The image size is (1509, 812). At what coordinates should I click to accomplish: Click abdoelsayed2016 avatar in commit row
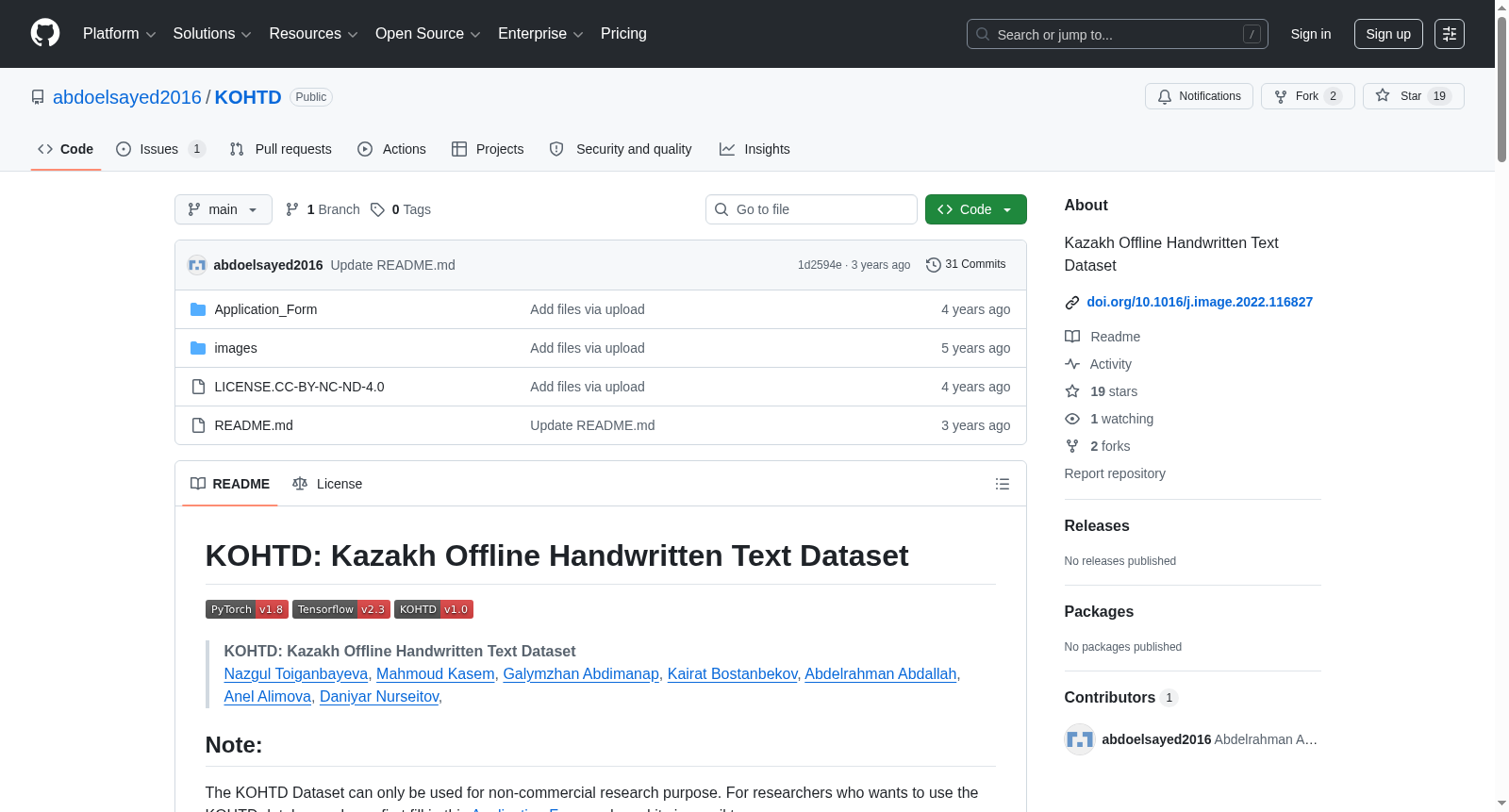(x=197, y=265)
